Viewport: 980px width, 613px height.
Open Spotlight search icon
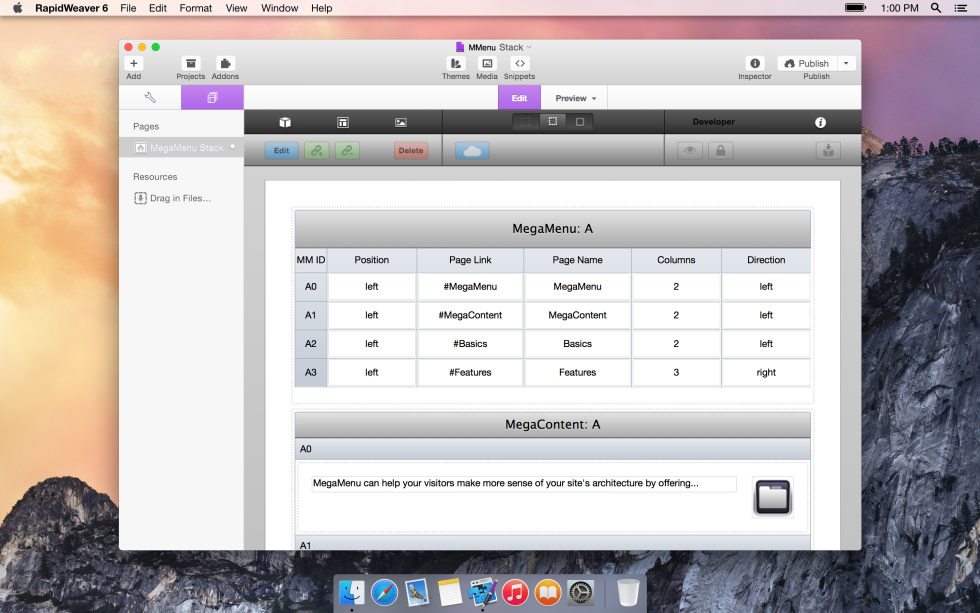click(x=936, y=8)
